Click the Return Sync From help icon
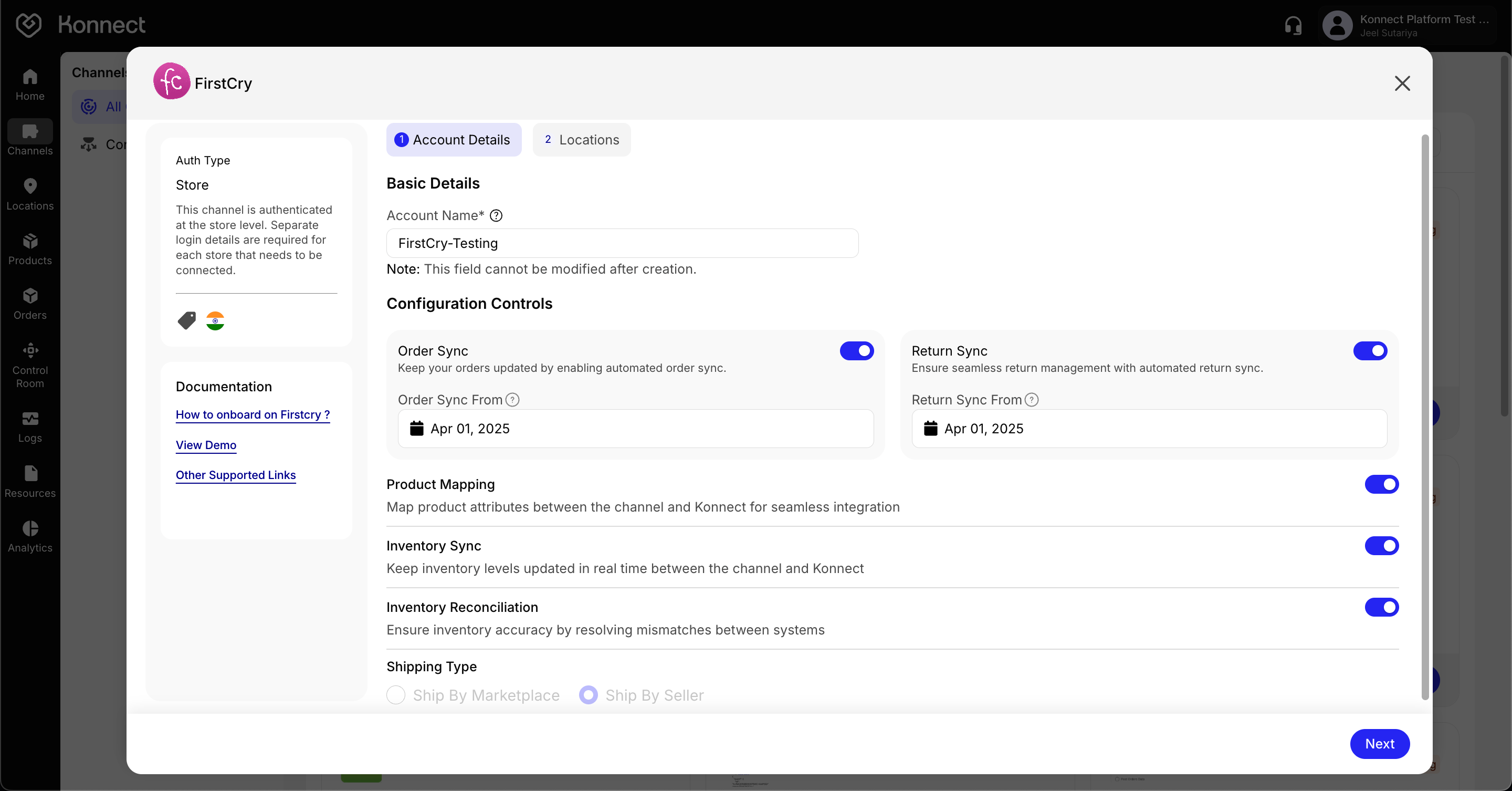 coord(1031,400)
